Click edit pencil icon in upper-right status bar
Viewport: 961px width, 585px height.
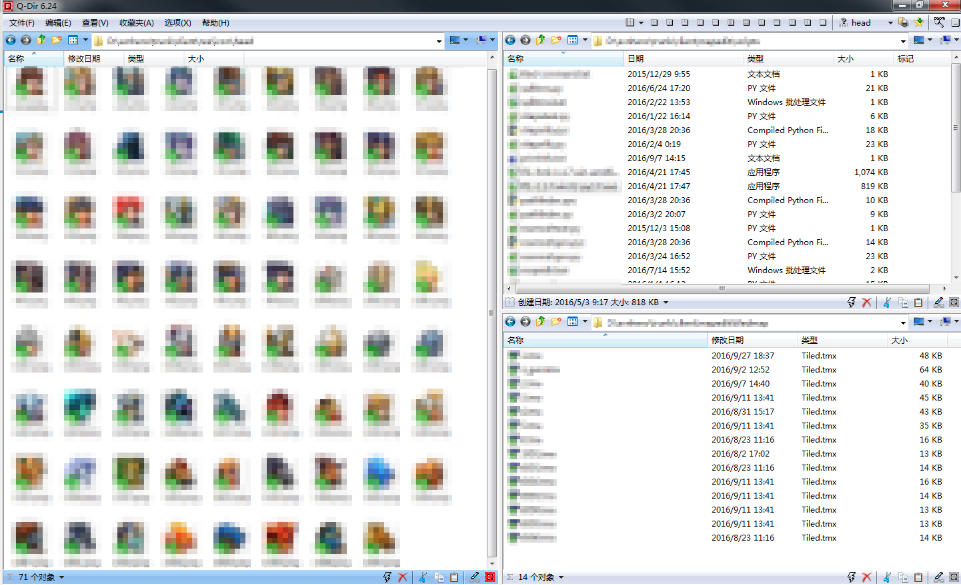click(x=938, y=302)
